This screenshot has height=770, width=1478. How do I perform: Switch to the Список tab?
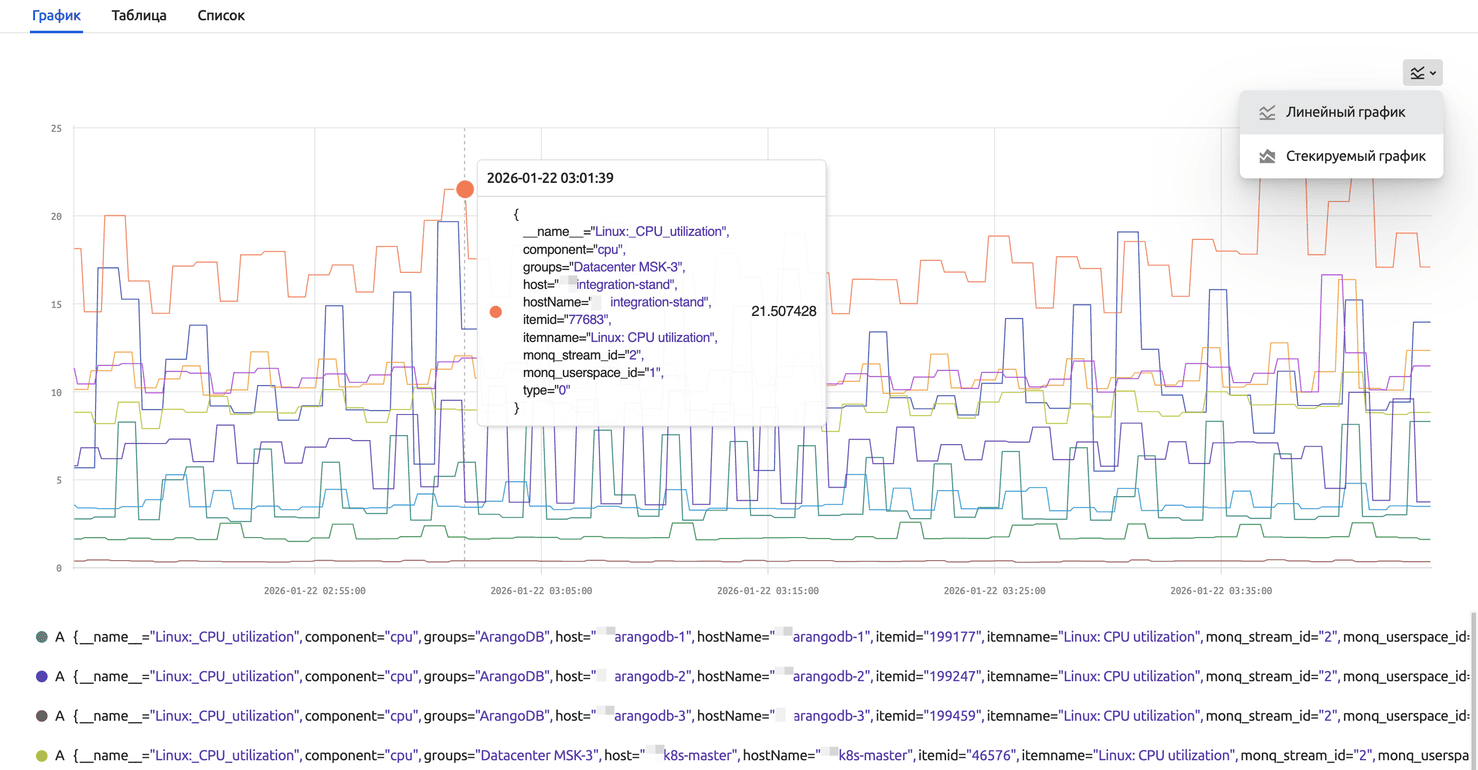point(221,16)
